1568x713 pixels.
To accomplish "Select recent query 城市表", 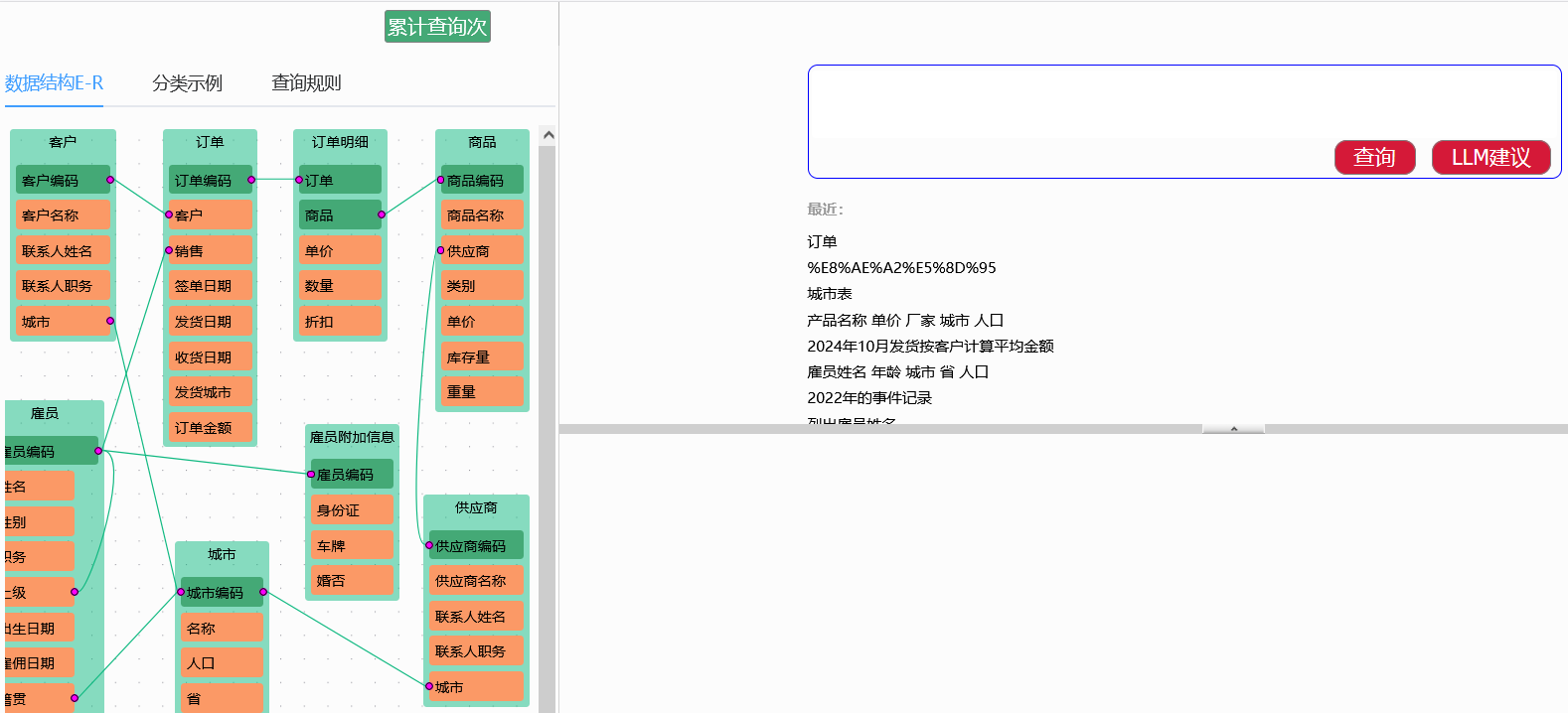I will coord(830,294).
